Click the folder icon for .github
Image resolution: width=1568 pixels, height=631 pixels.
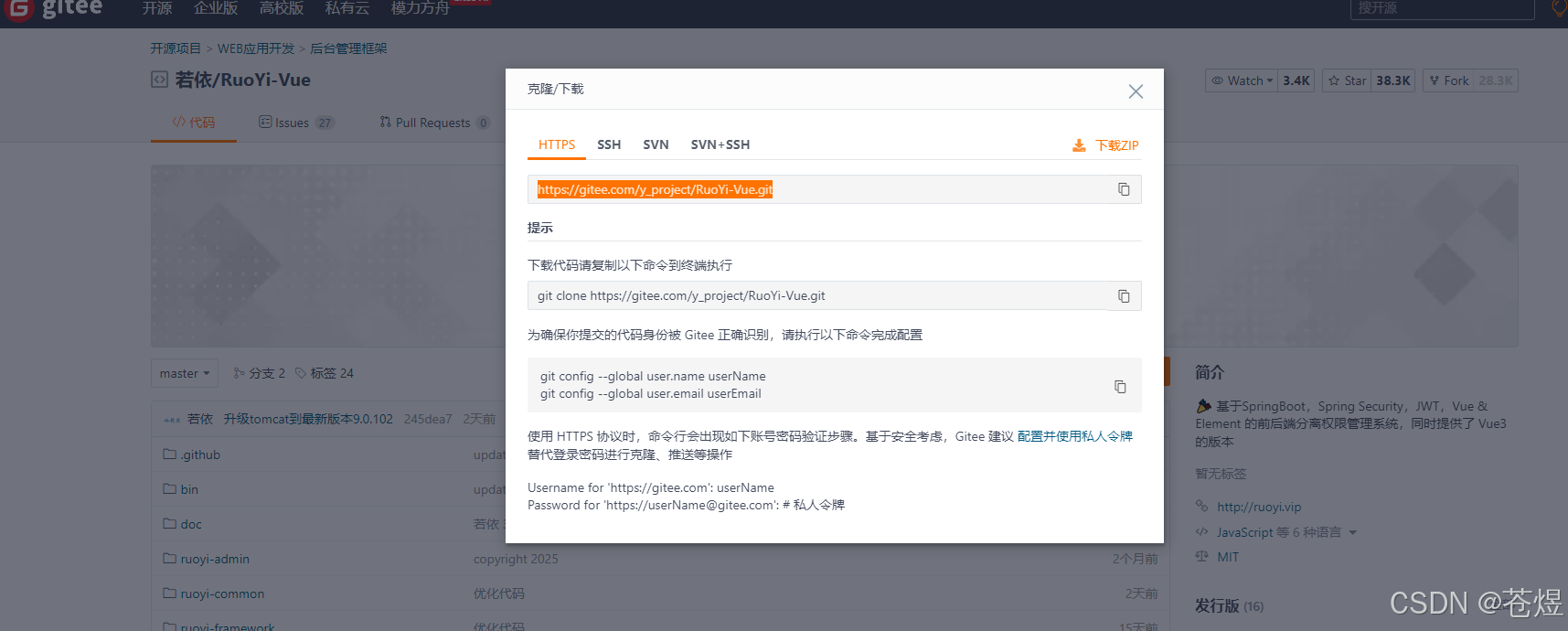169,454
